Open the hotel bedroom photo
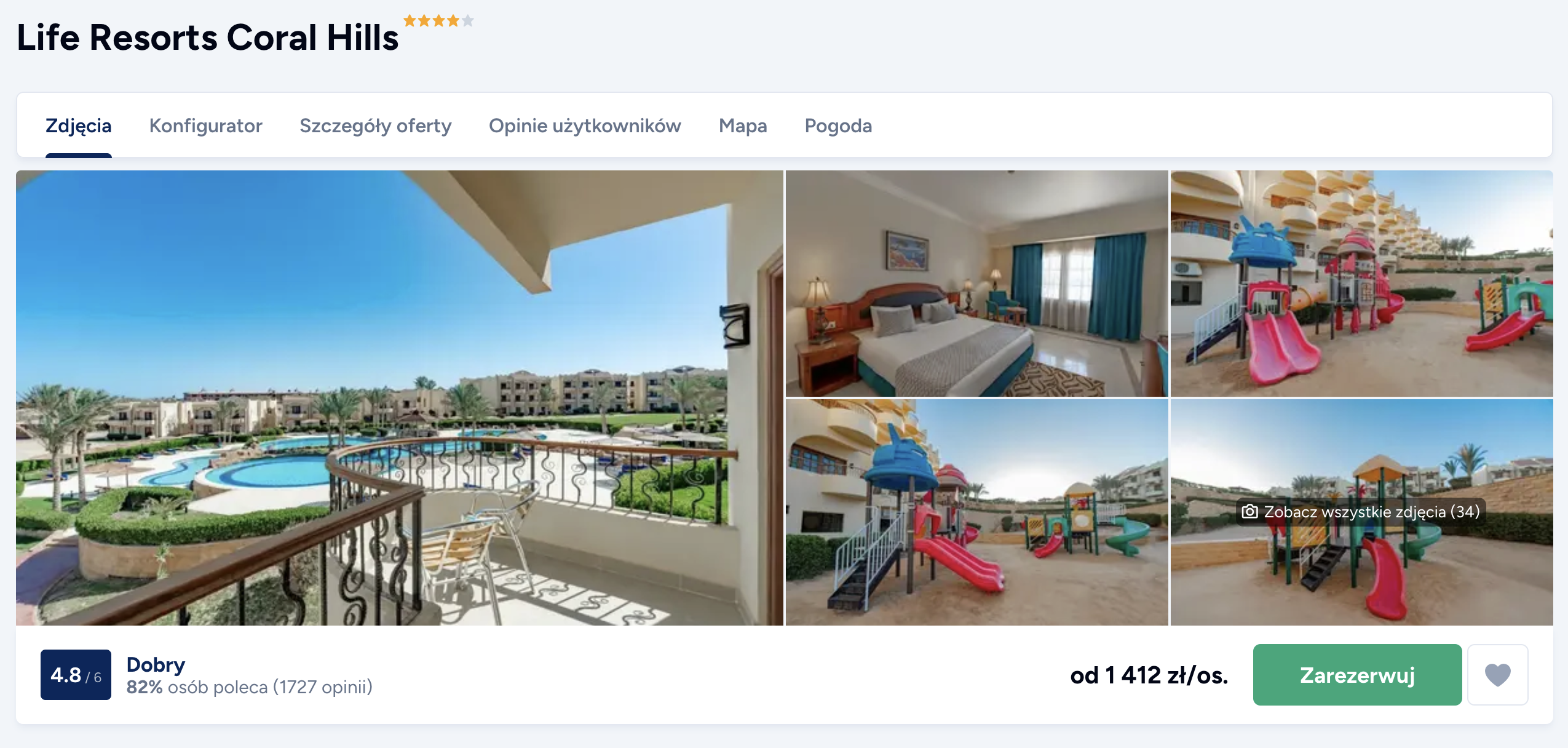The height and width of the screenshot is (748, 1568). [976, 284]
